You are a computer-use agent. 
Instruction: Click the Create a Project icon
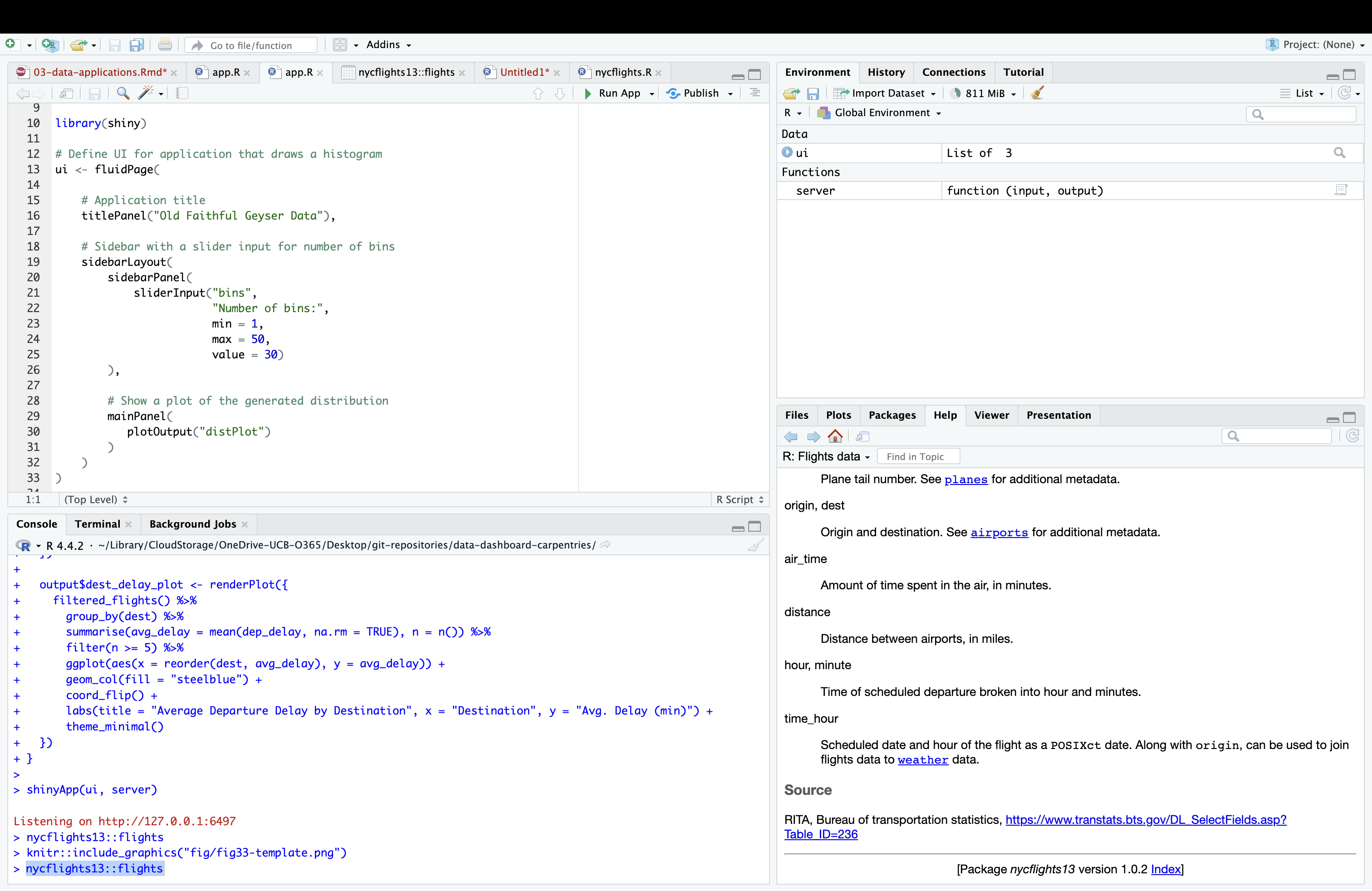(50, 44)
